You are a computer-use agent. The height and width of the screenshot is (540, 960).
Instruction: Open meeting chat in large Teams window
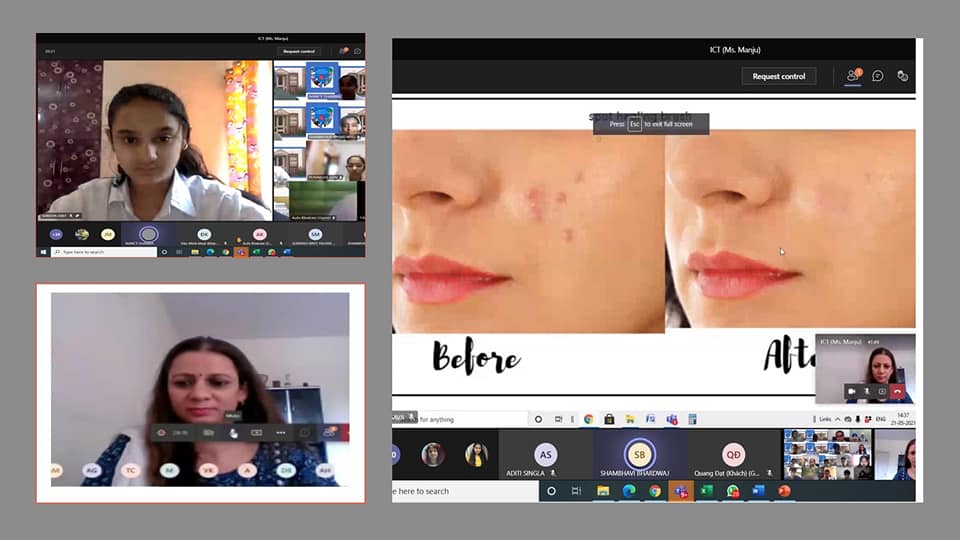click(x=877, y=76)
